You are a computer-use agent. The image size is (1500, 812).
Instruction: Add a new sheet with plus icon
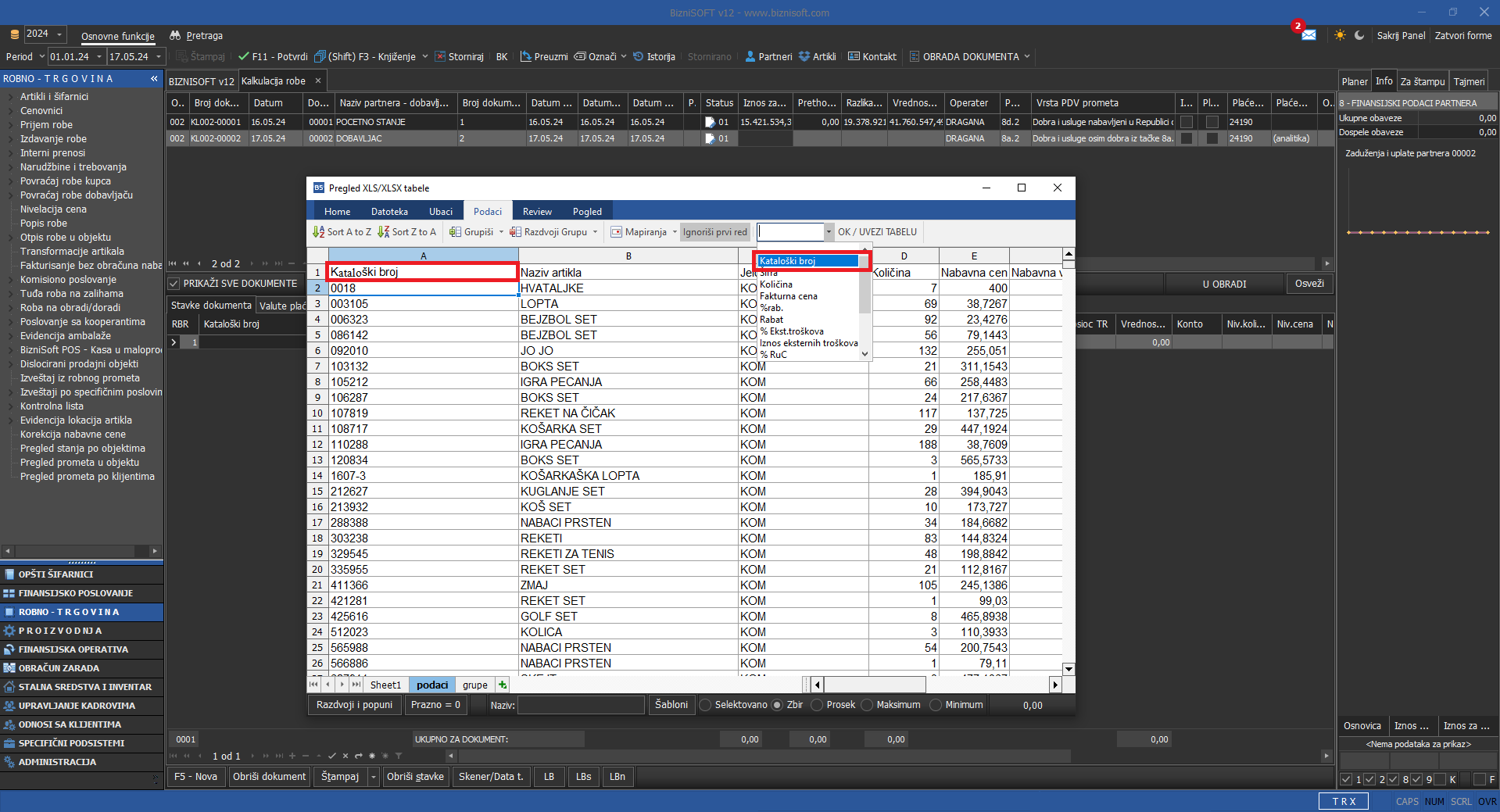(503, 685)
